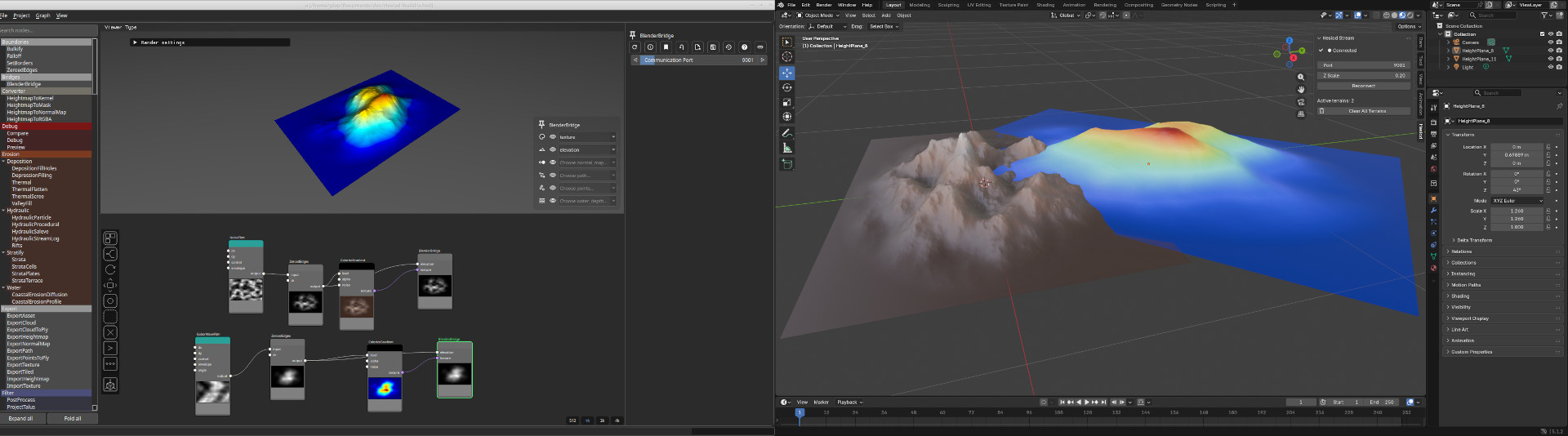Image resolution: width=1568 pixels, height=436 pixels.
Task: Toggle eye icon next to elevation dropdown
Action: [553, 149]
